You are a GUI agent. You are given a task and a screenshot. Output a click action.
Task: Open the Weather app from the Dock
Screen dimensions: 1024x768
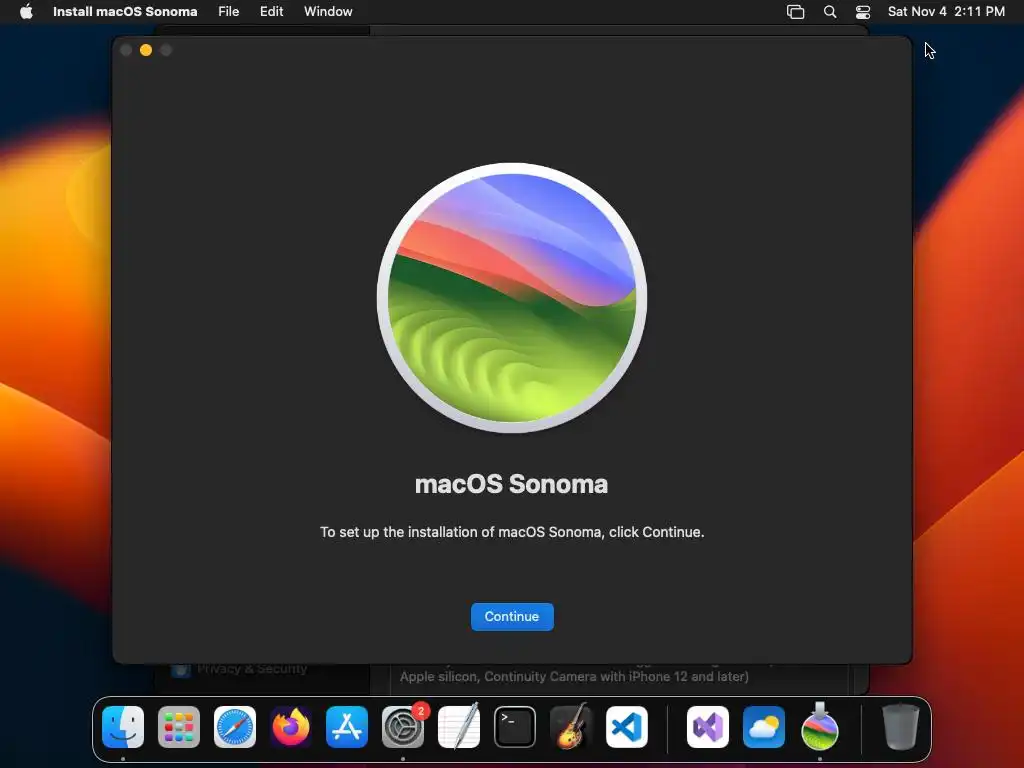[x=764, y=727]
